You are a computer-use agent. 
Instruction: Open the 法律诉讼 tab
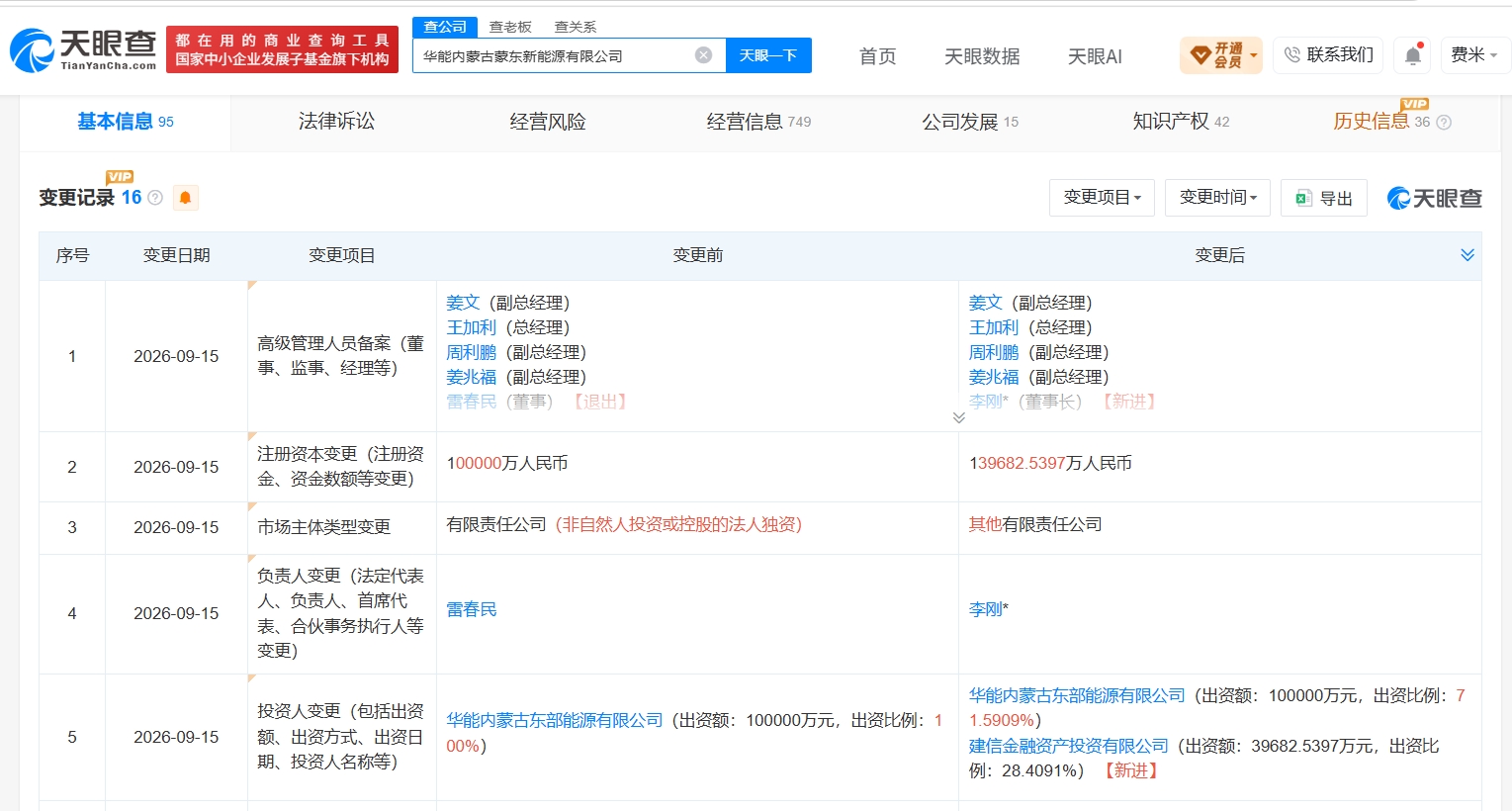[x=336, y=122]
